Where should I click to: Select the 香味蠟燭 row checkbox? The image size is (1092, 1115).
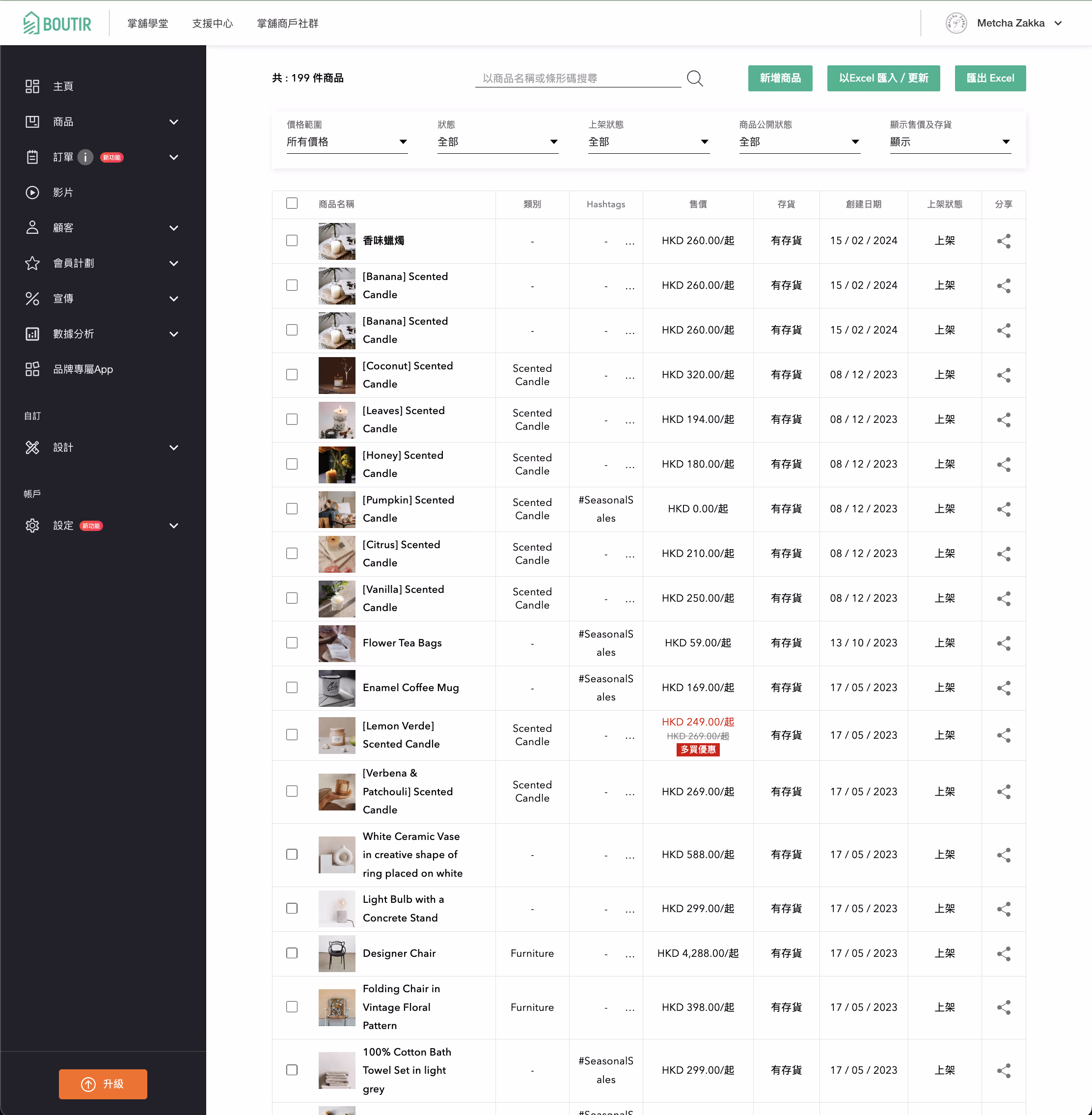tap(292, 241)
